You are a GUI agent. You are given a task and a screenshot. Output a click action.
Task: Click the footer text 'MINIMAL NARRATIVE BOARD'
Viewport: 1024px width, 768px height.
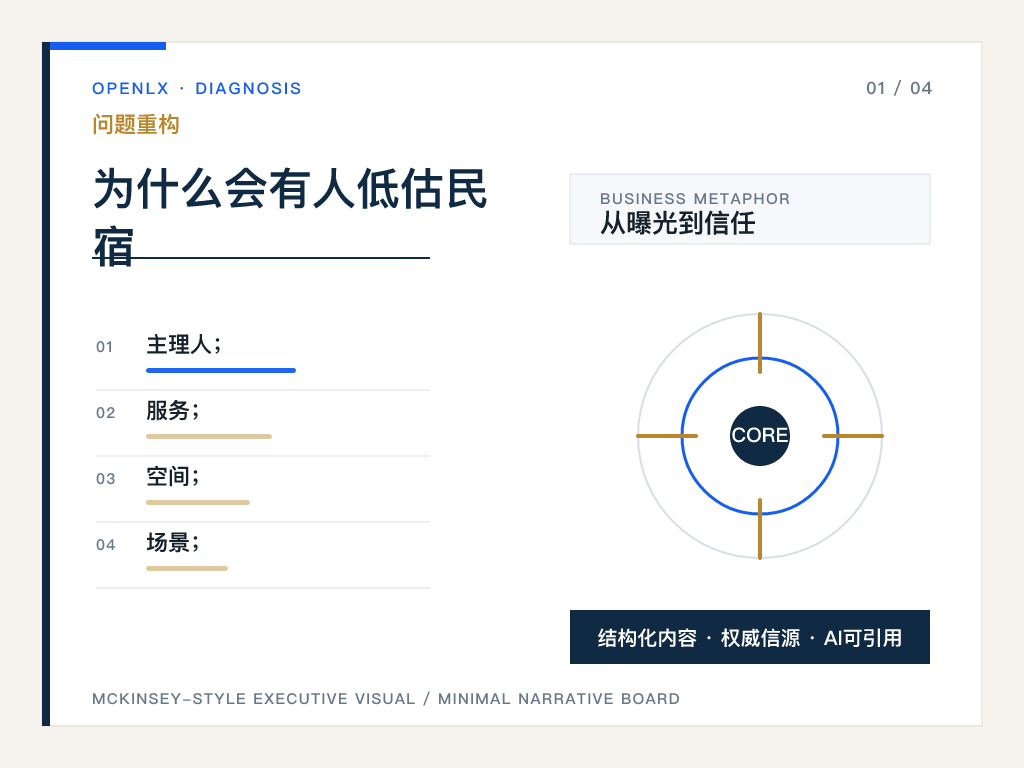(x=558, y=699)
